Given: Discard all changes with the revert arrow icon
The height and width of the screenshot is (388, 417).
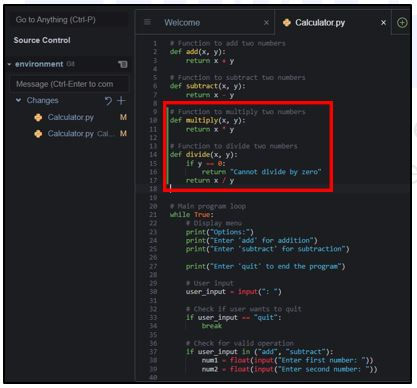Looking at the screenshot, I should [x=108, y=101].
